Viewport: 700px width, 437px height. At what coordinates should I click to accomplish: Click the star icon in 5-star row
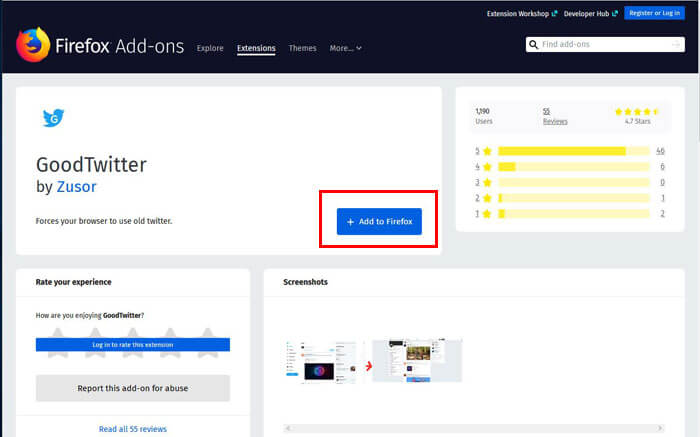[488, 151]
